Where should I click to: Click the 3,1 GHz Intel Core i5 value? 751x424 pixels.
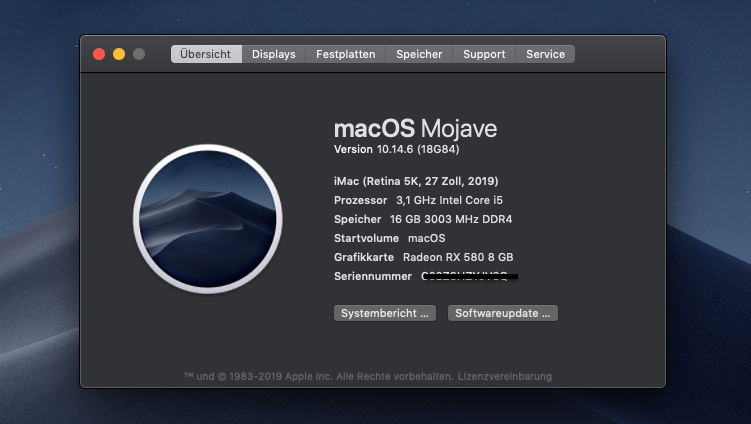click(x=449, y=200)
